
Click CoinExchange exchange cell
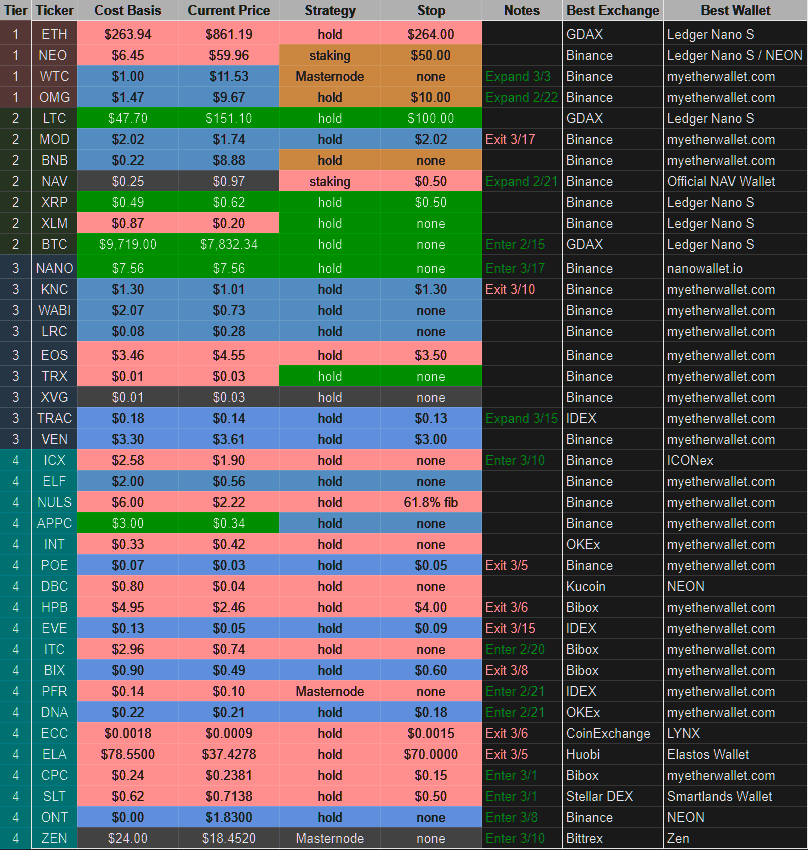point(612,733)
